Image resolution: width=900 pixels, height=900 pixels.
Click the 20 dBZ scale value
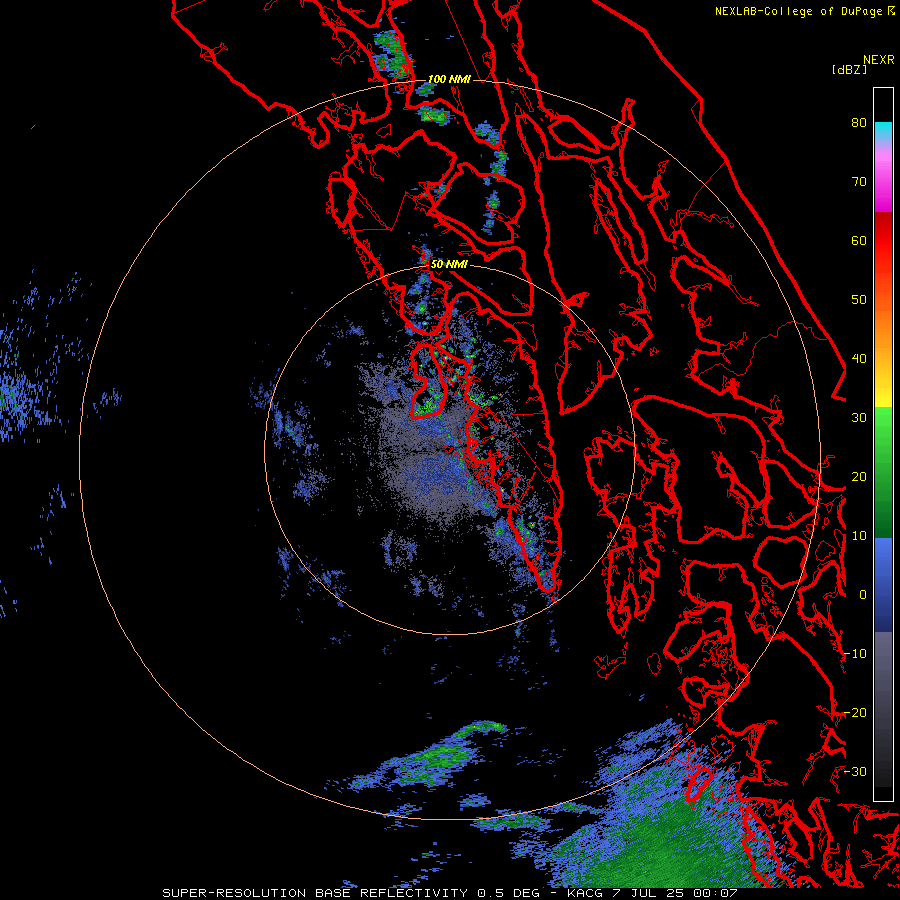[859, 477]
